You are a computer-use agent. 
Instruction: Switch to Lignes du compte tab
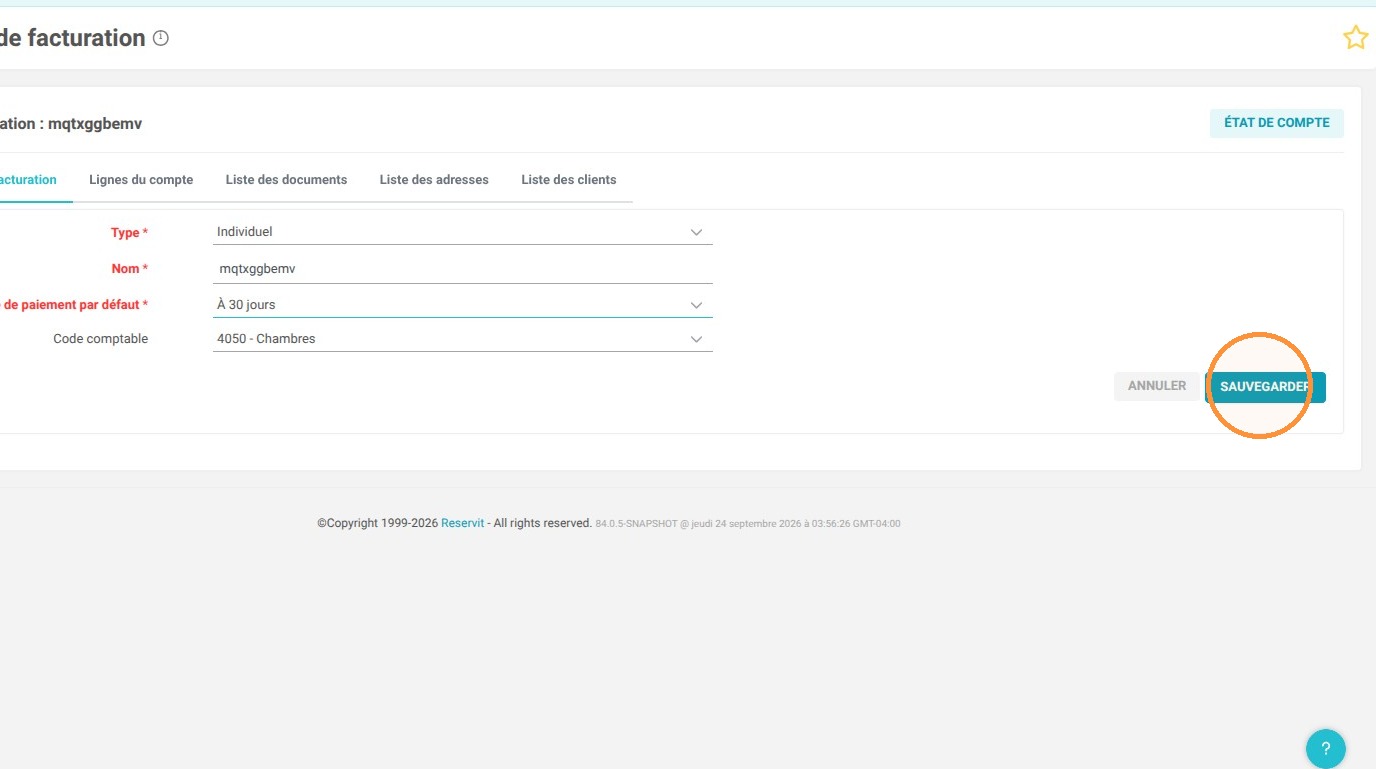(141, 180)
